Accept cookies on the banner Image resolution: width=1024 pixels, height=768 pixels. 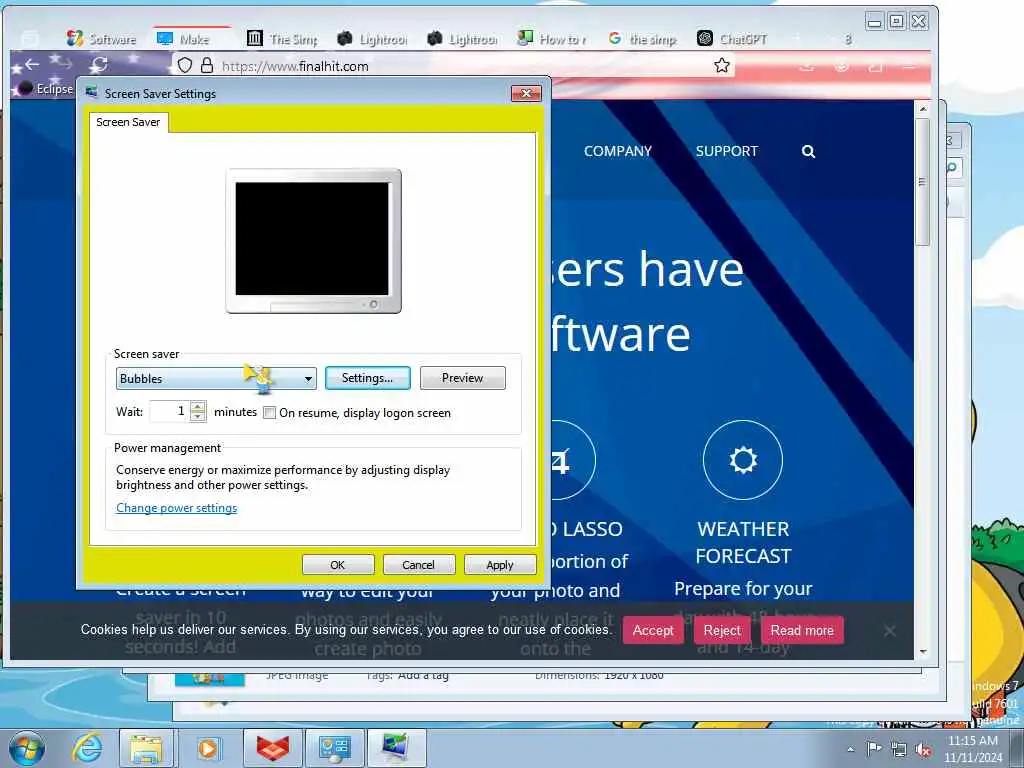point(653,630)
